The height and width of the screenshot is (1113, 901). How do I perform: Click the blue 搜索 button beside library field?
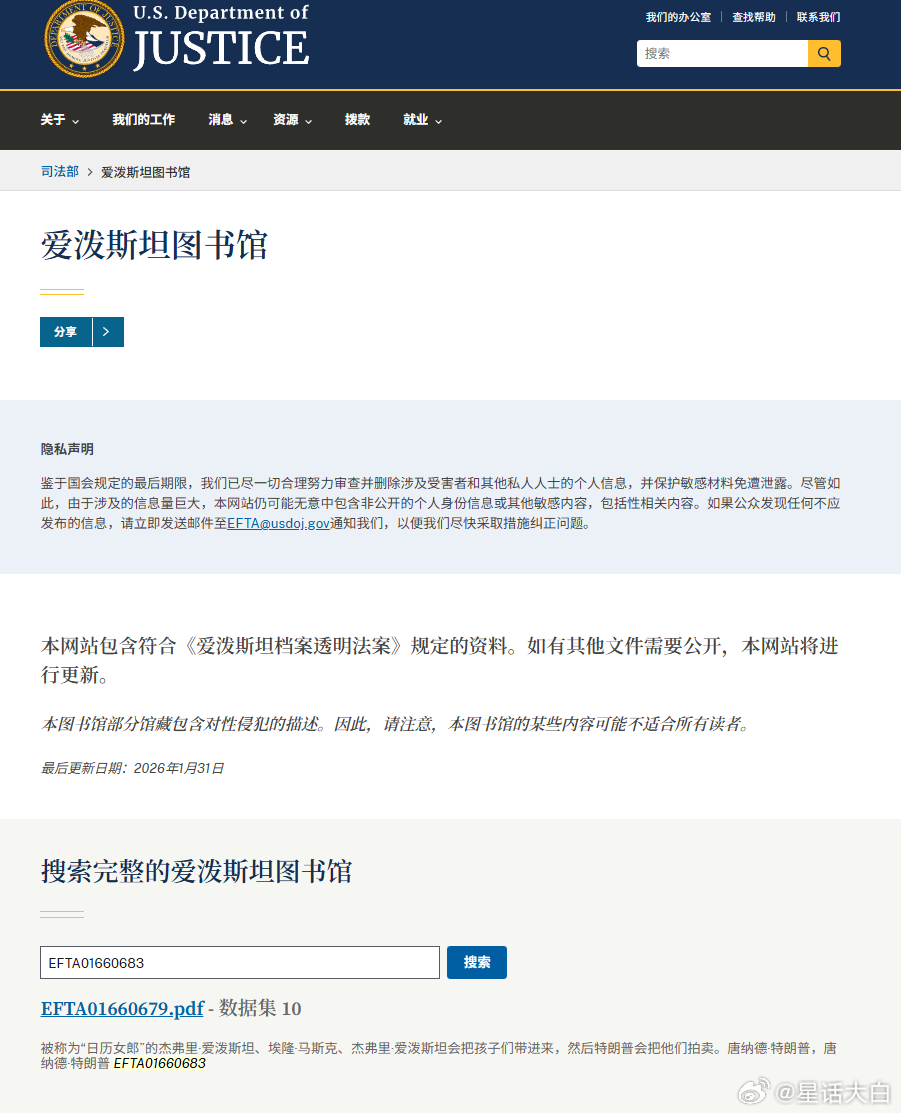pos(476,963)
